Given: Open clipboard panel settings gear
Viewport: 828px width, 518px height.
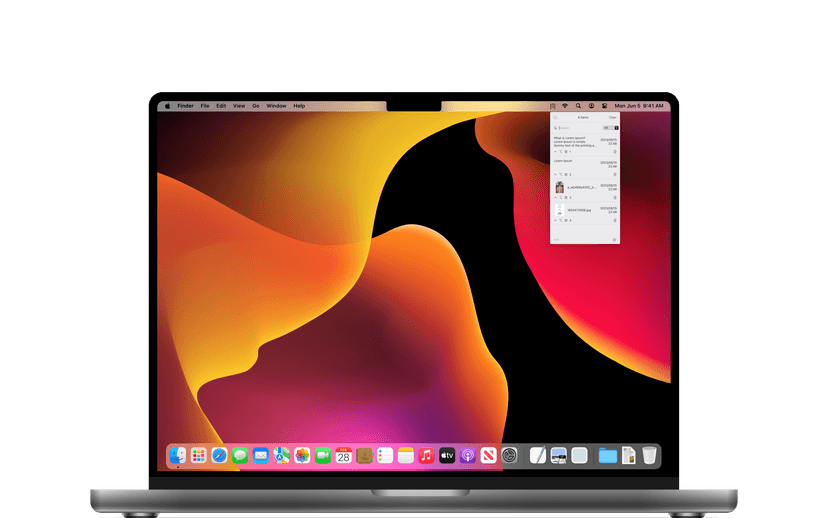Looking at the screenshot, I should (615, 240).
